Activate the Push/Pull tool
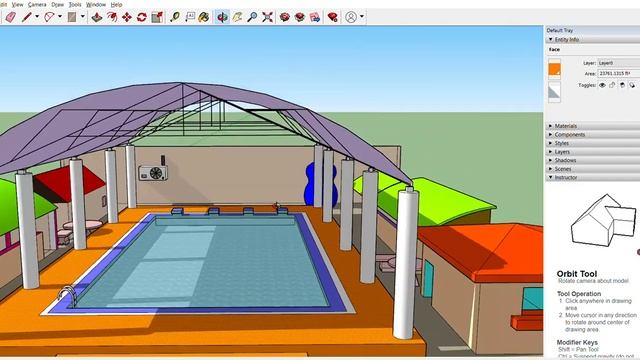The width and height of the screenshot is (640, 360). [96, 17]
